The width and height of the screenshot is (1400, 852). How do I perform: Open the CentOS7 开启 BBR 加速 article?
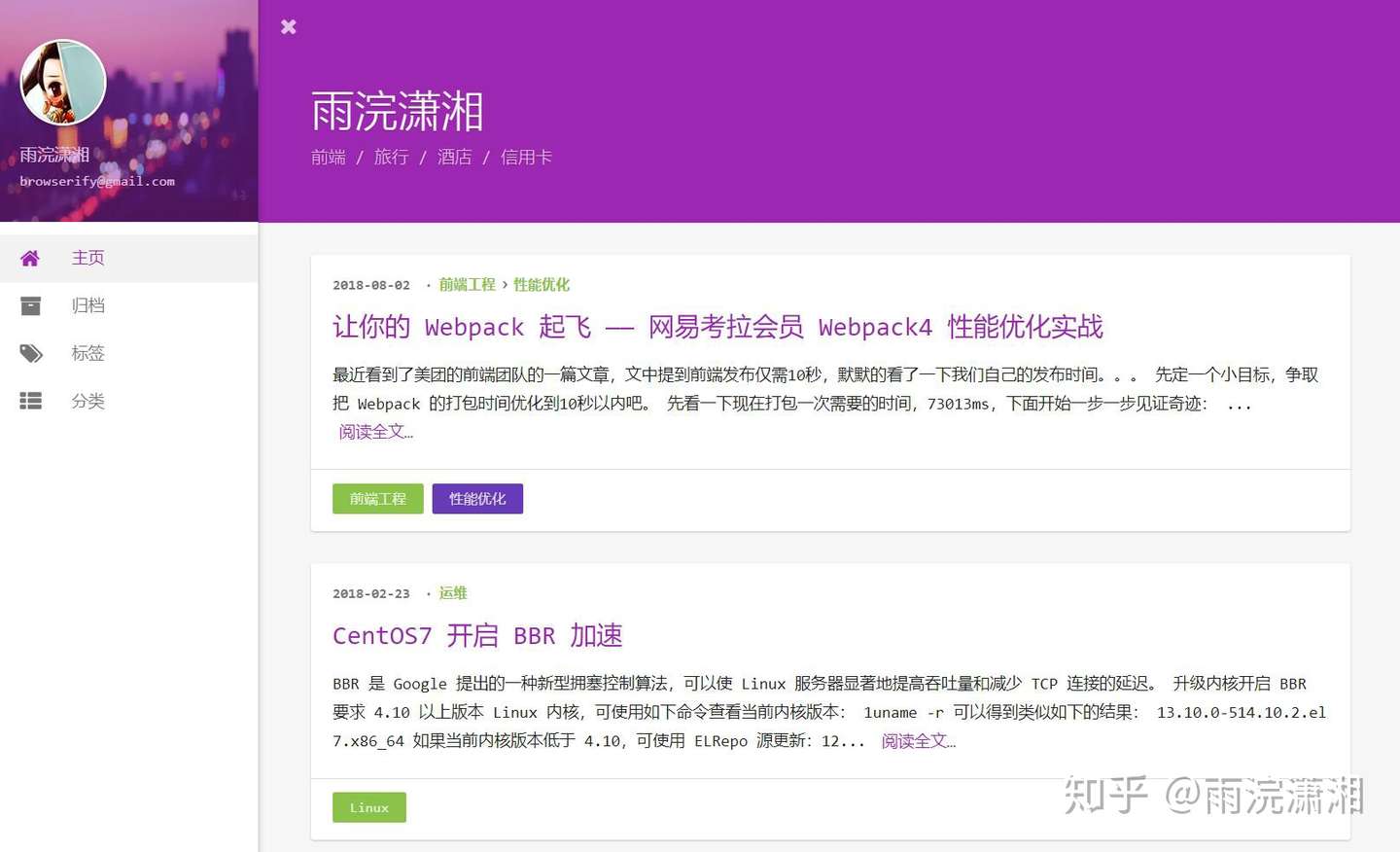click(477, 635)
